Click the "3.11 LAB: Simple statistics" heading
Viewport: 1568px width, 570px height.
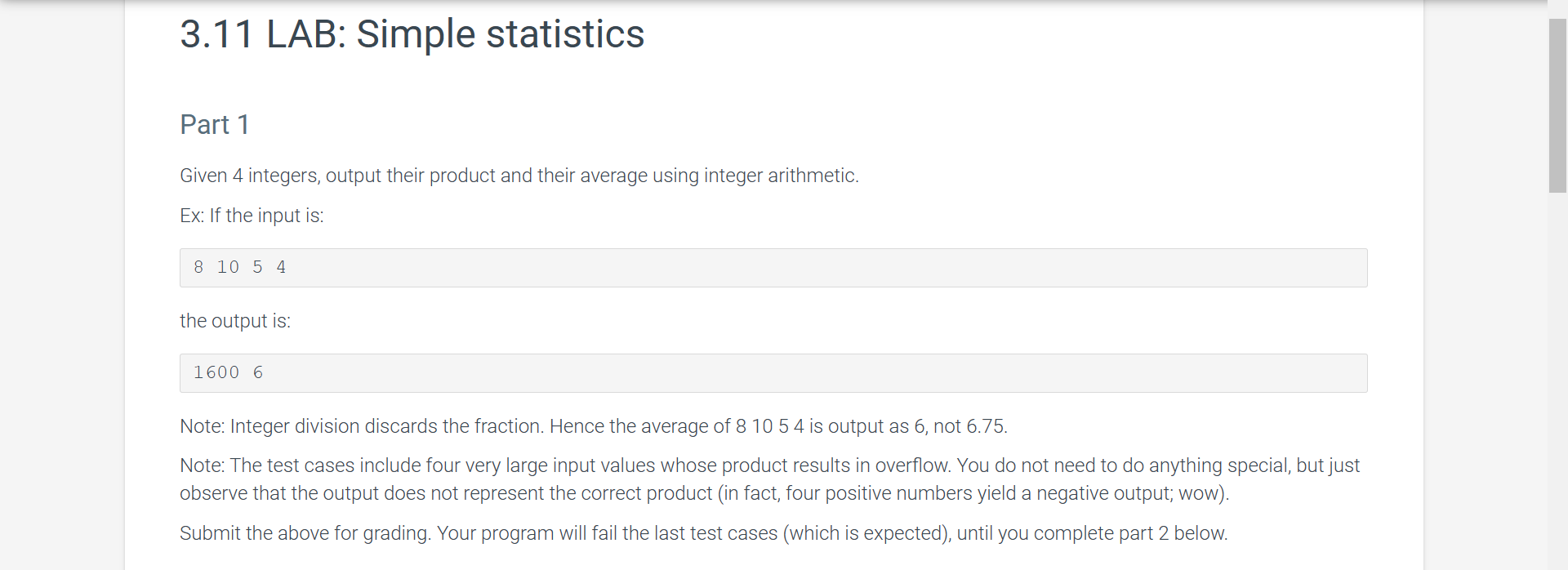[412, 34]
